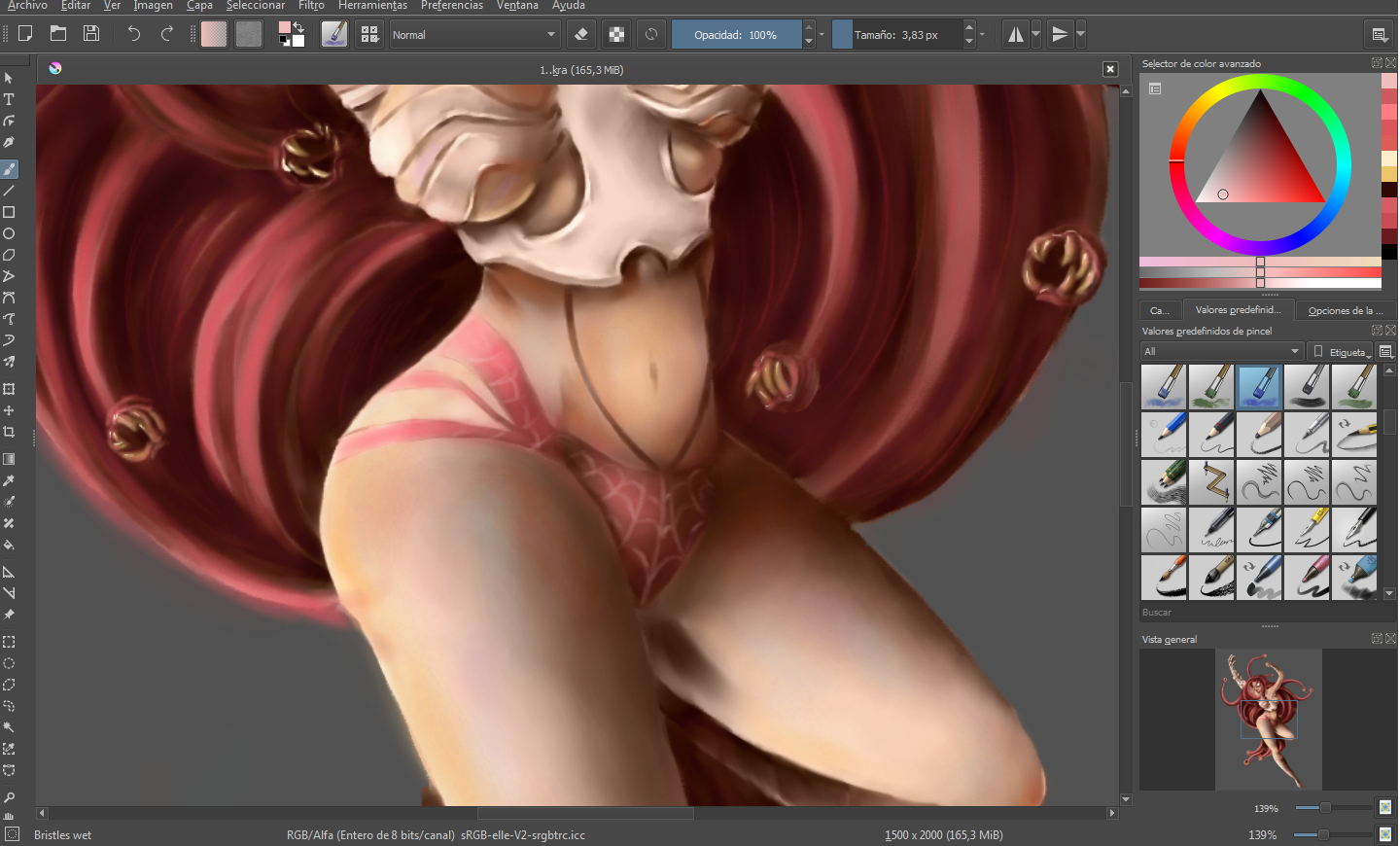The height and width of the screenshot is (846, 1400).
Task: Select the Calligraphy tool
Action: coord(9,142)
